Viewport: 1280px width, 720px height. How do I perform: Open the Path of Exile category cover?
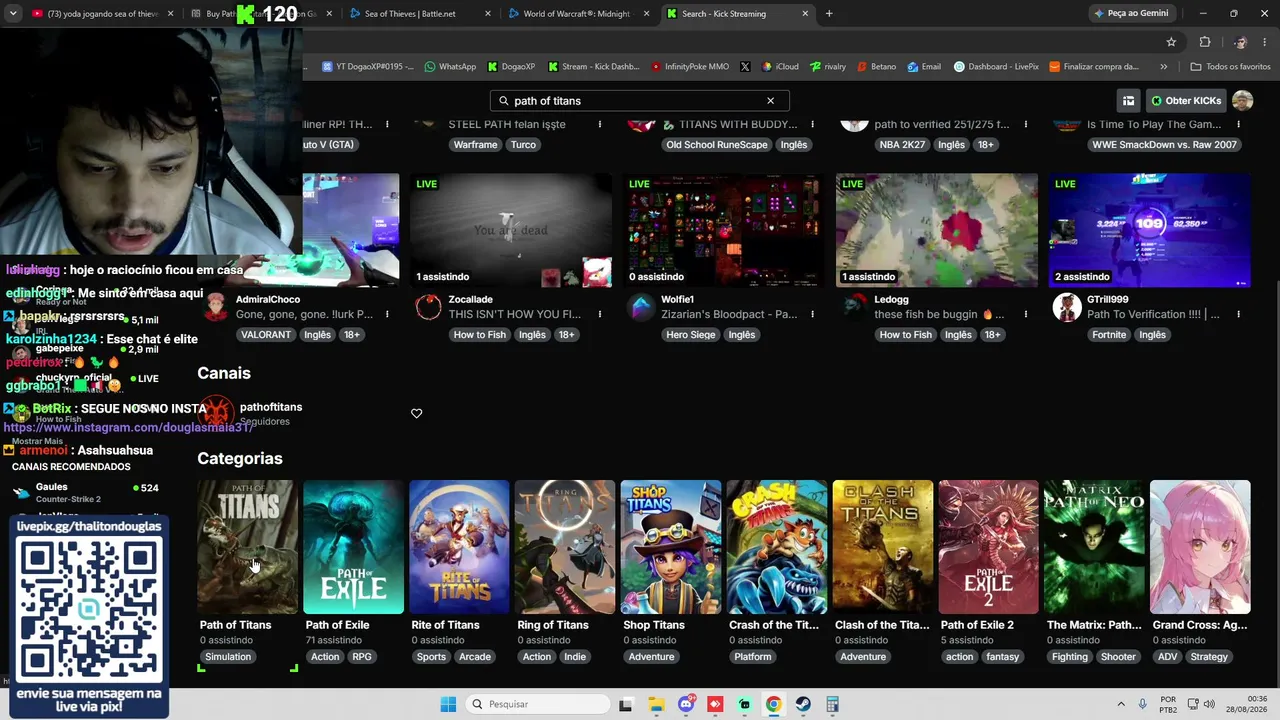point(353,547)
